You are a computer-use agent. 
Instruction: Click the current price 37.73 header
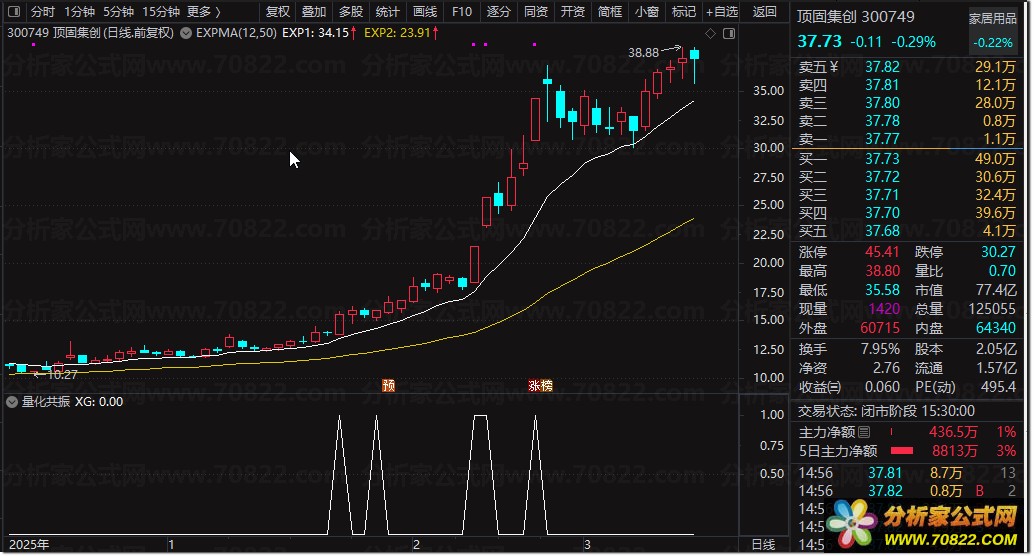pyautogui.click(x=820, y=42)
